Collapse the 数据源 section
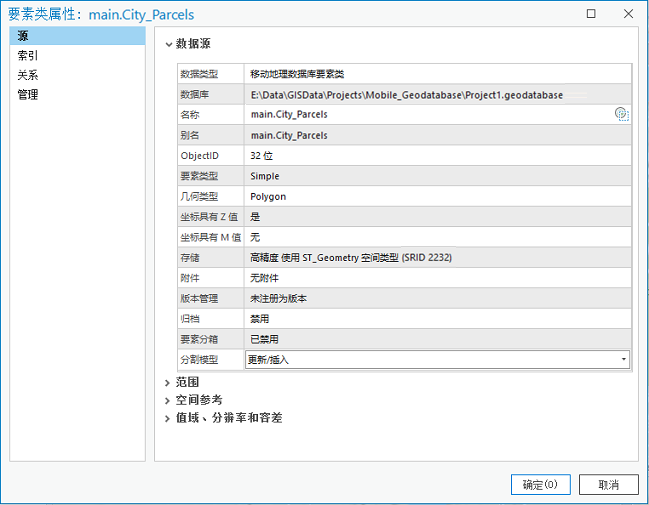Screen dimensions: 649x505 pos(168,44)
